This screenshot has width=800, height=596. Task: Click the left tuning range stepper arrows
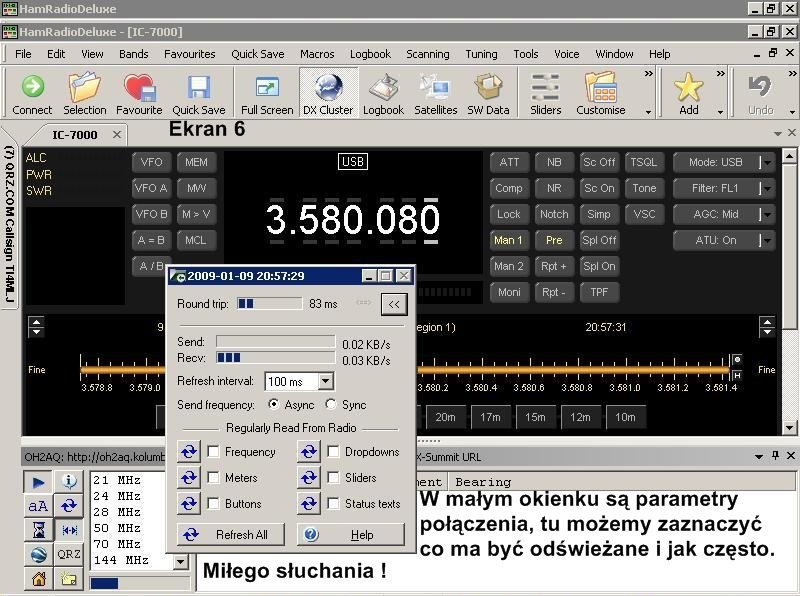point(36,327)
